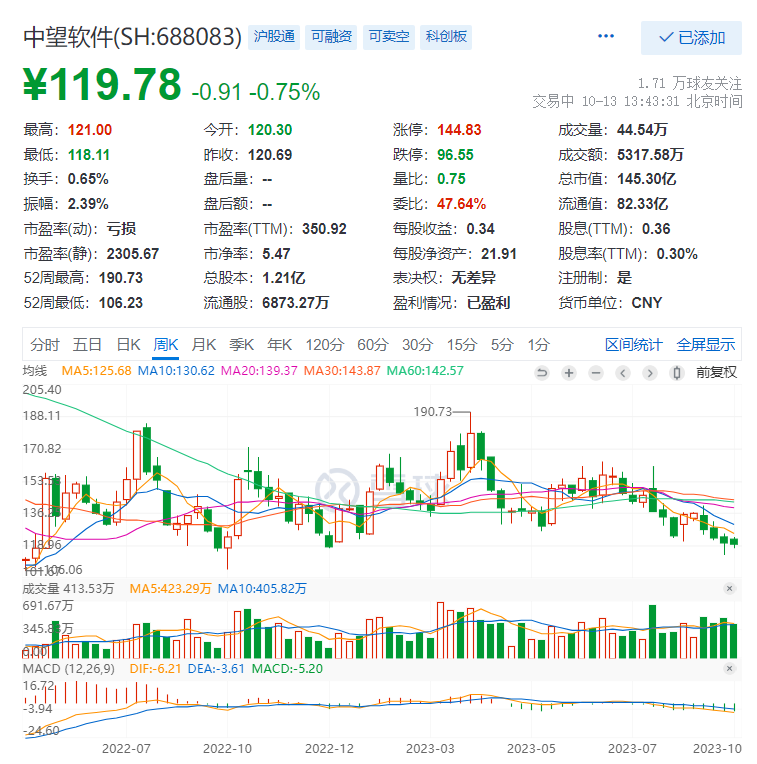
Task: Click the 已添加 watchlist button
Action: (x=691, y=38)
